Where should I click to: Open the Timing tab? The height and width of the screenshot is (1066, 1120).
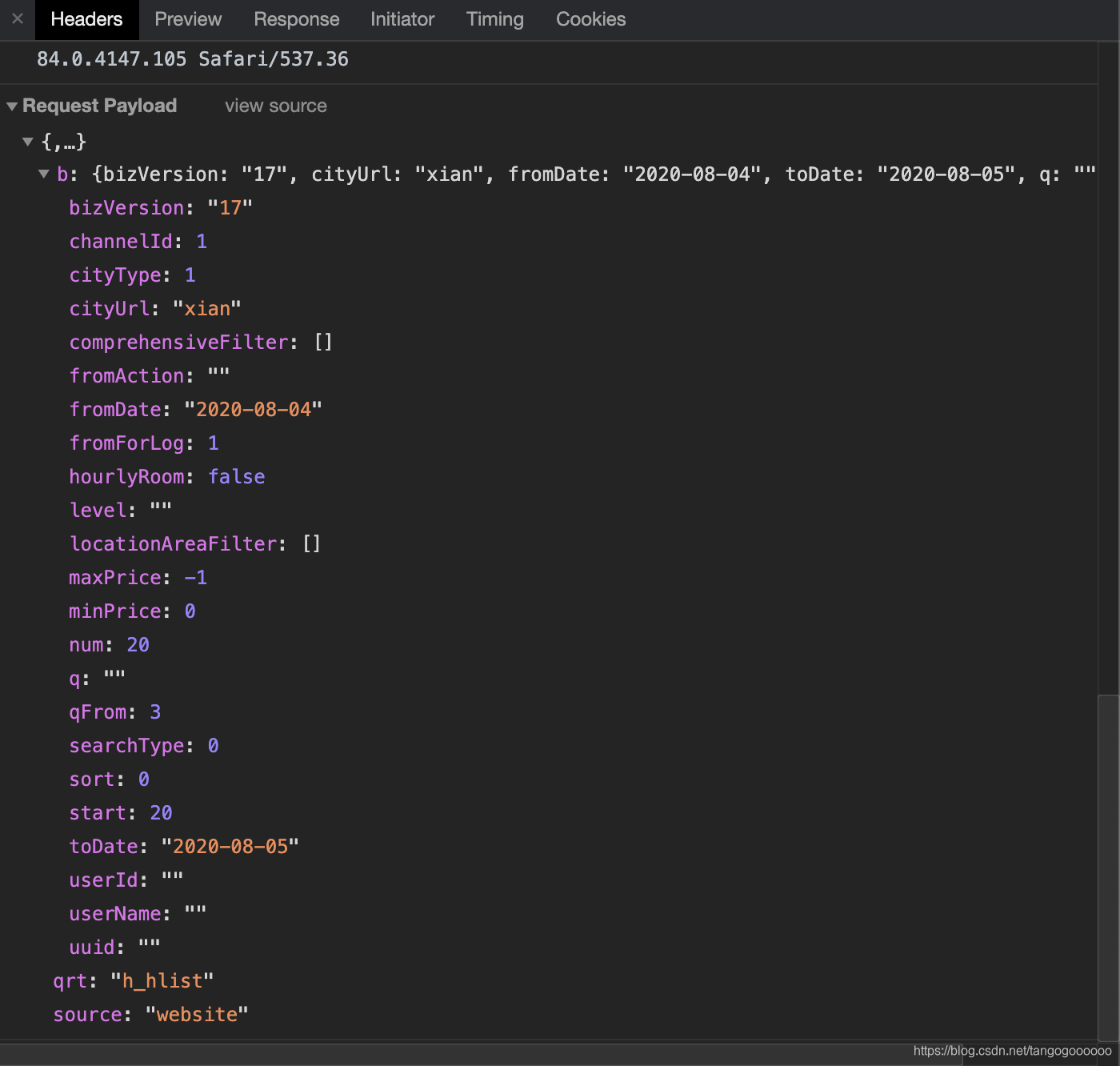[x=495, y=19]
